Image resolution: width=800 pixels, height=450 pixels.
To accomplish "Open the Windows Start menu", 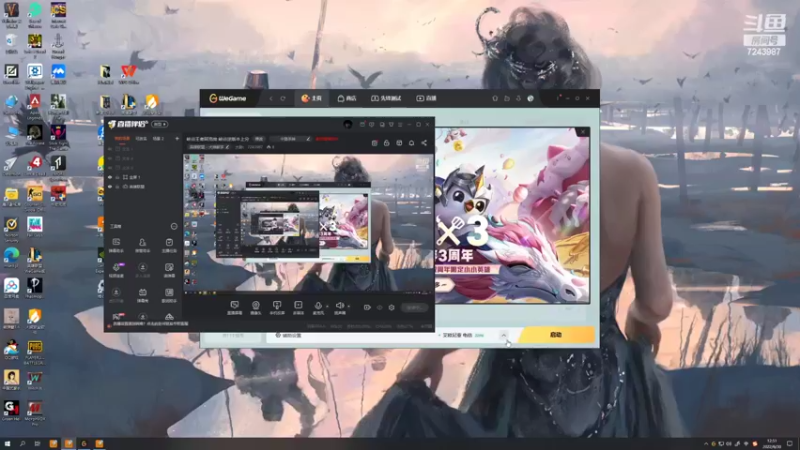I will [x=7, y=444].
